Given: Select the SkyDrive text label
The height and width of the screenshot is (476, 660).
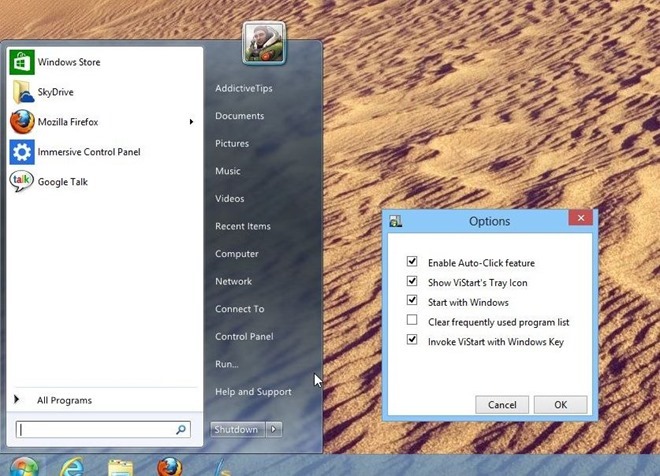Looking at the screenshot, I should (x=56, y=92).
